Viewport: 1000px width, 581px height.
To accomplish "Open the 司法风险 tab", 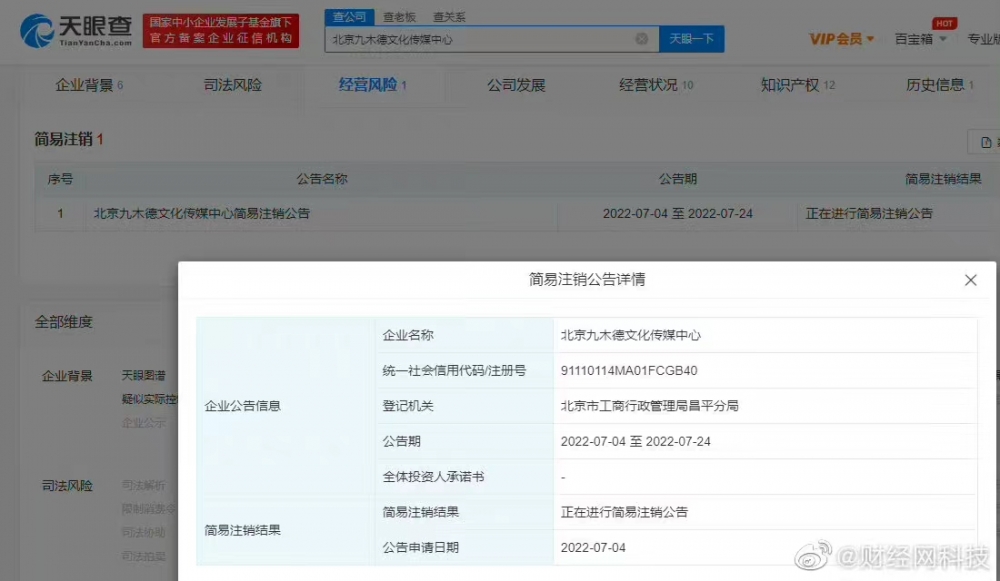I will [229, 85].
